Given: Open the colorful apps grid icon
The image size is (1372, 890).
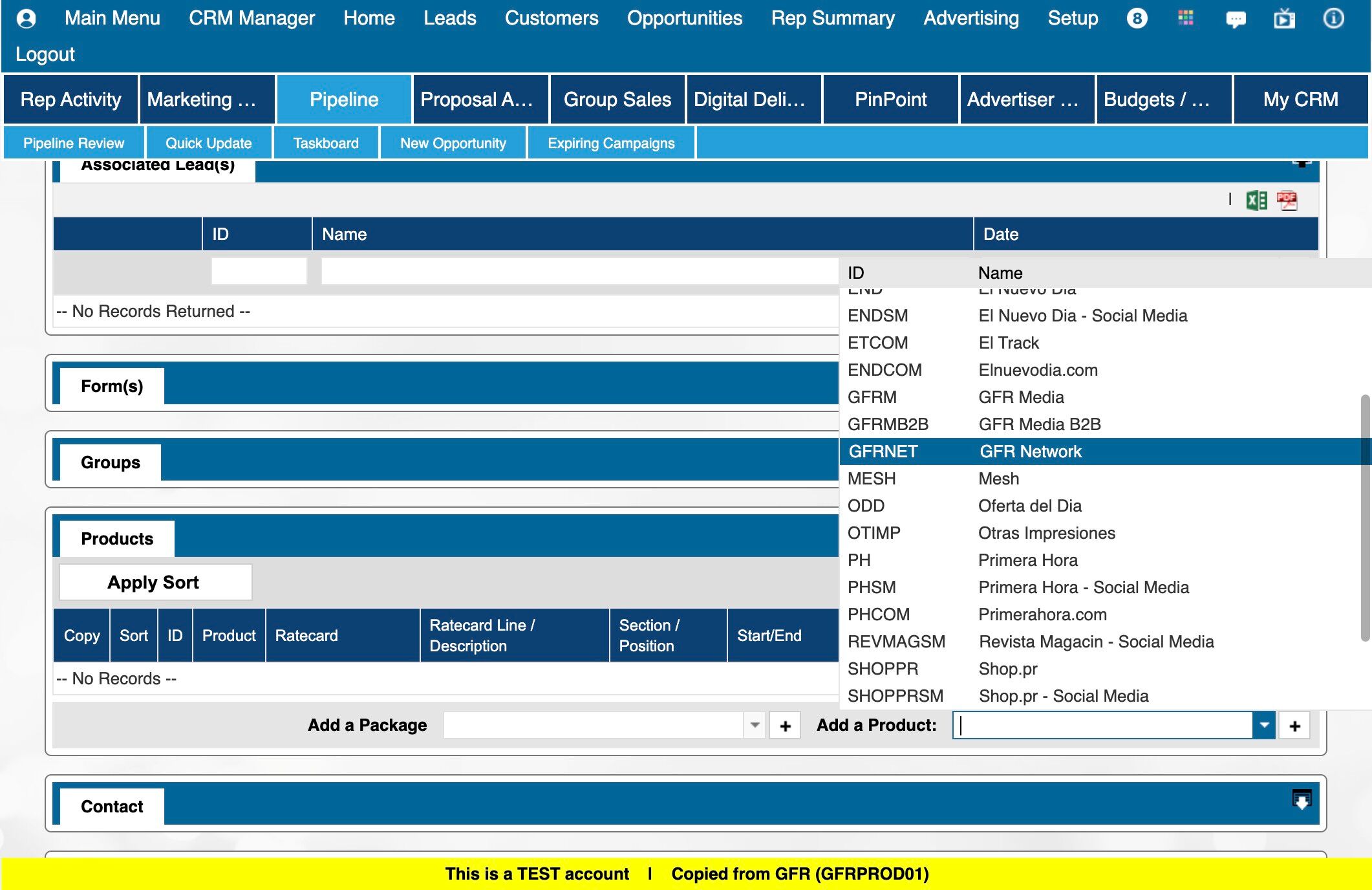Looking at the screenshot, I should (x=1185, y=18).
